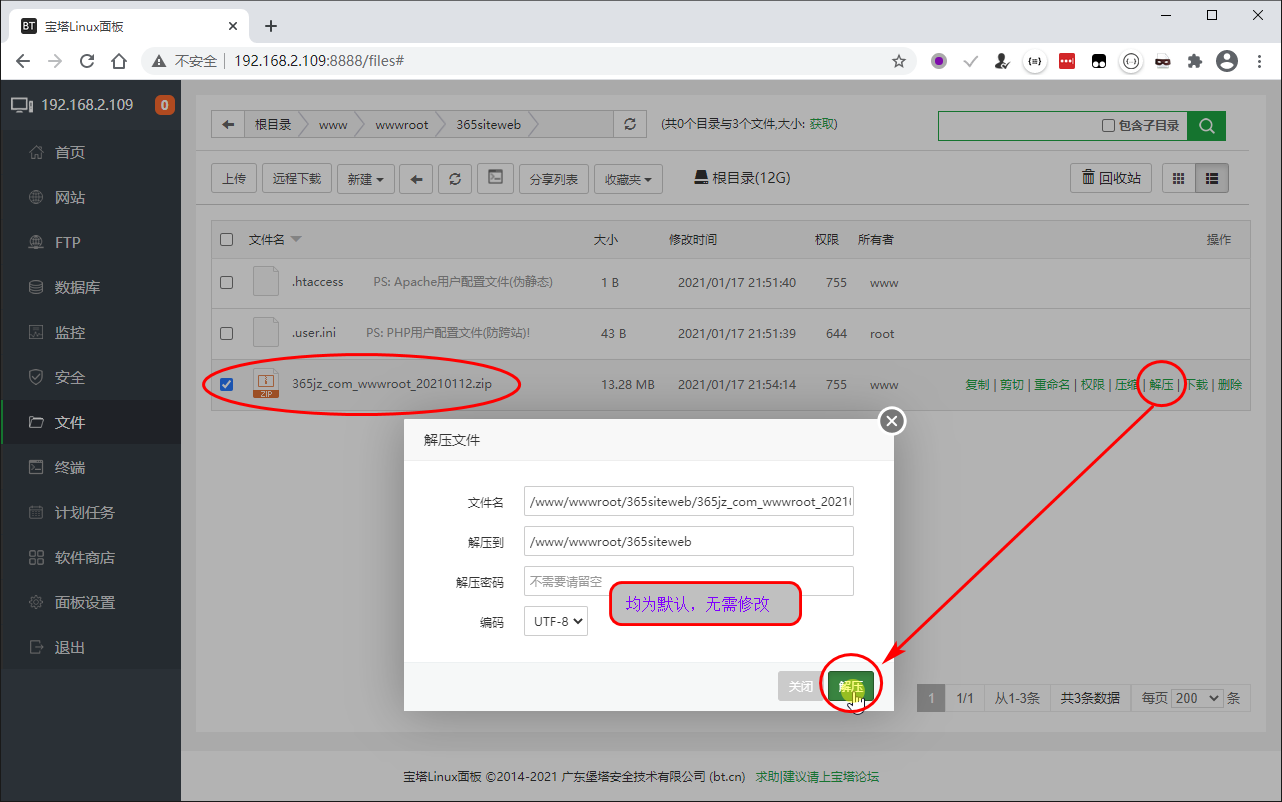Click the browser back arrow

tap(25, 61)
